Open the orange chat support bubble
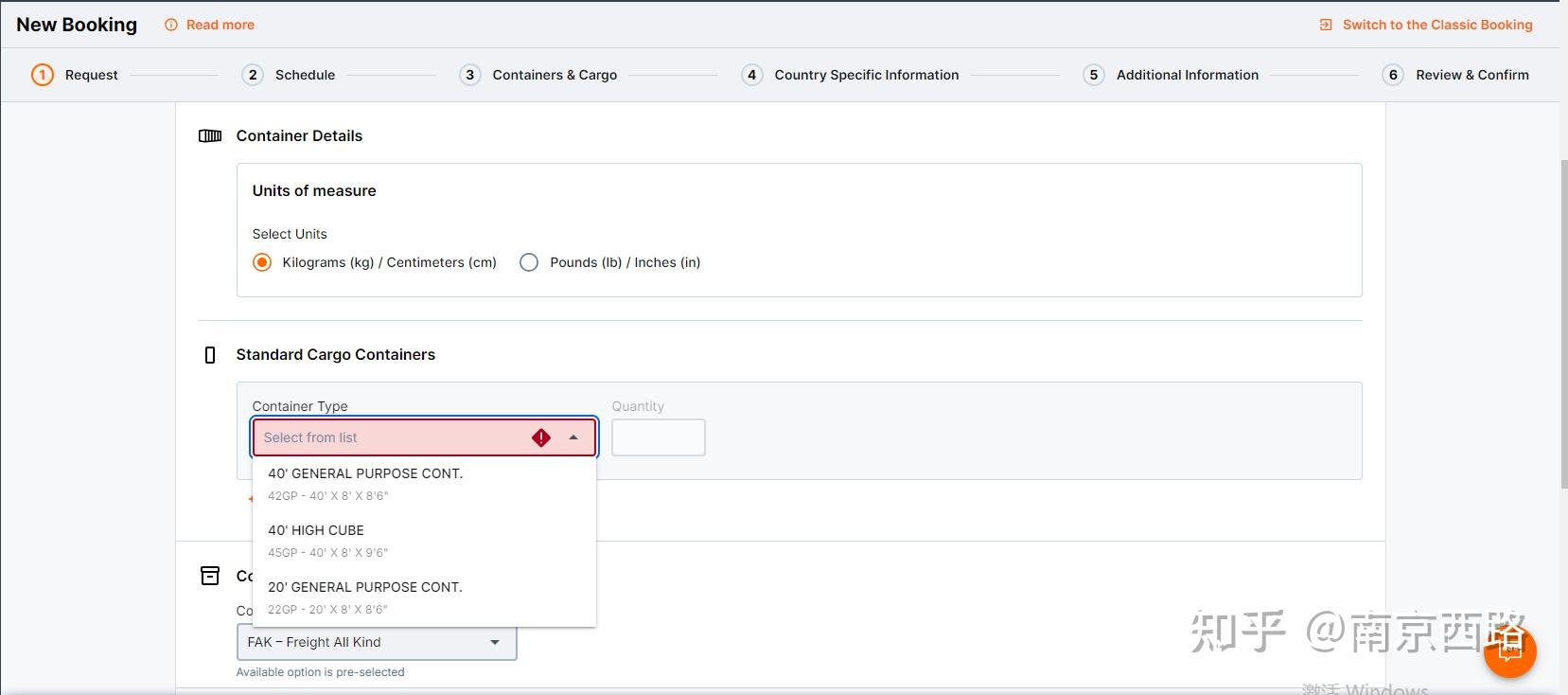The image size is (1568, 695). 1509,651
